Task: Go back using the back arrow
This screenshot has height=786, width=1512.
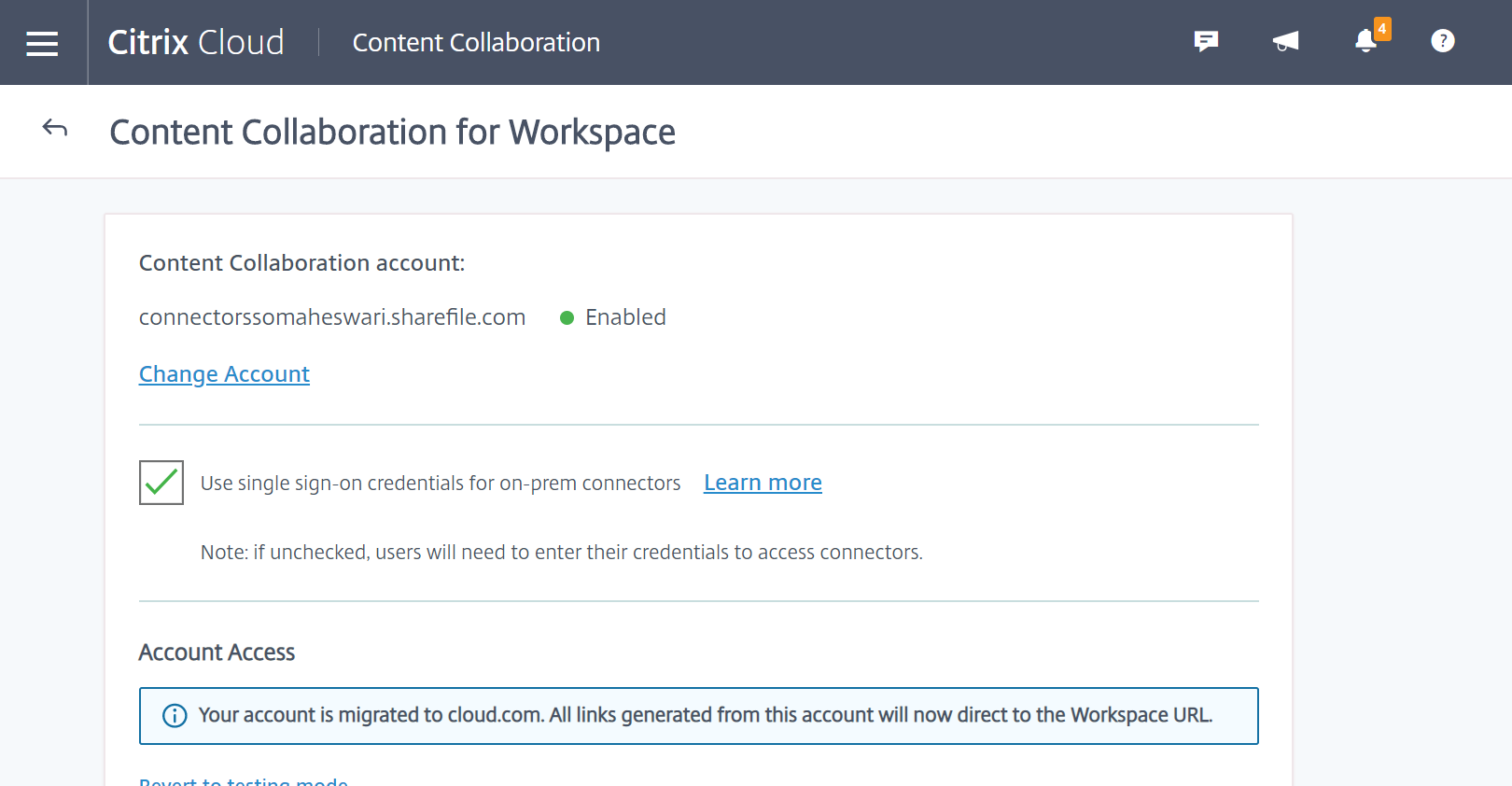Action: (55, 129)
